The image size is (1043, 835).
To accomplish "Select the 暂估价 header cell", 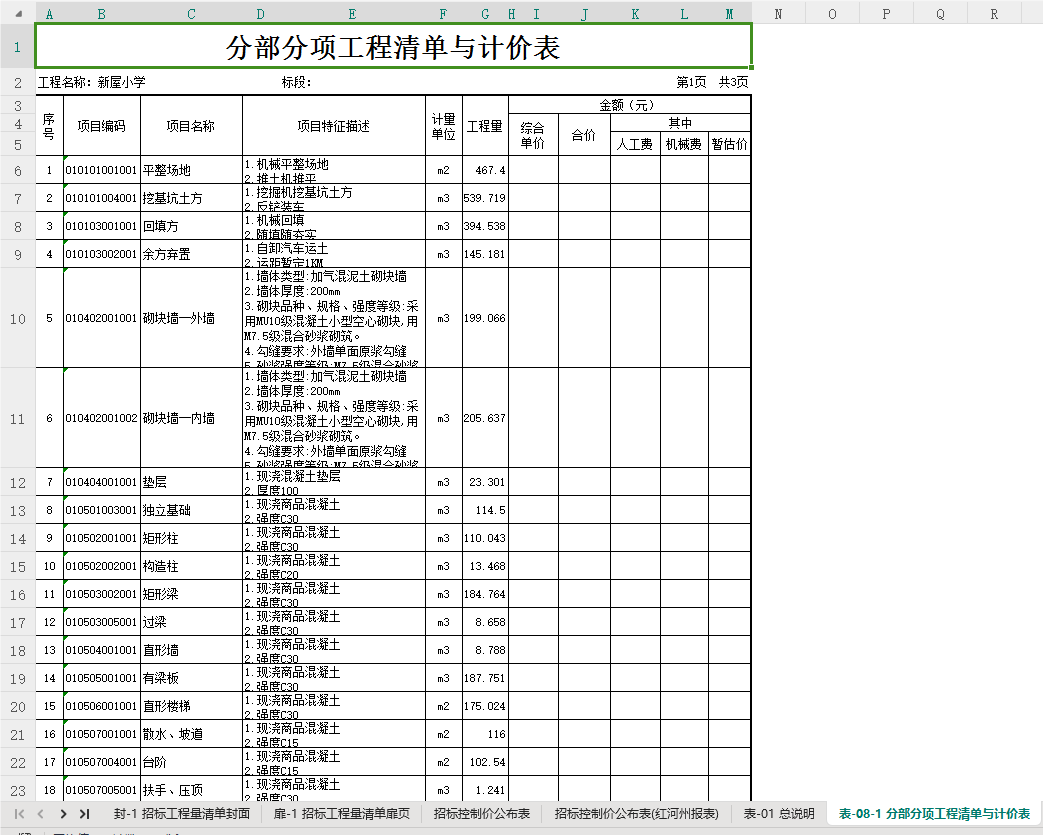I will (730, 144).
